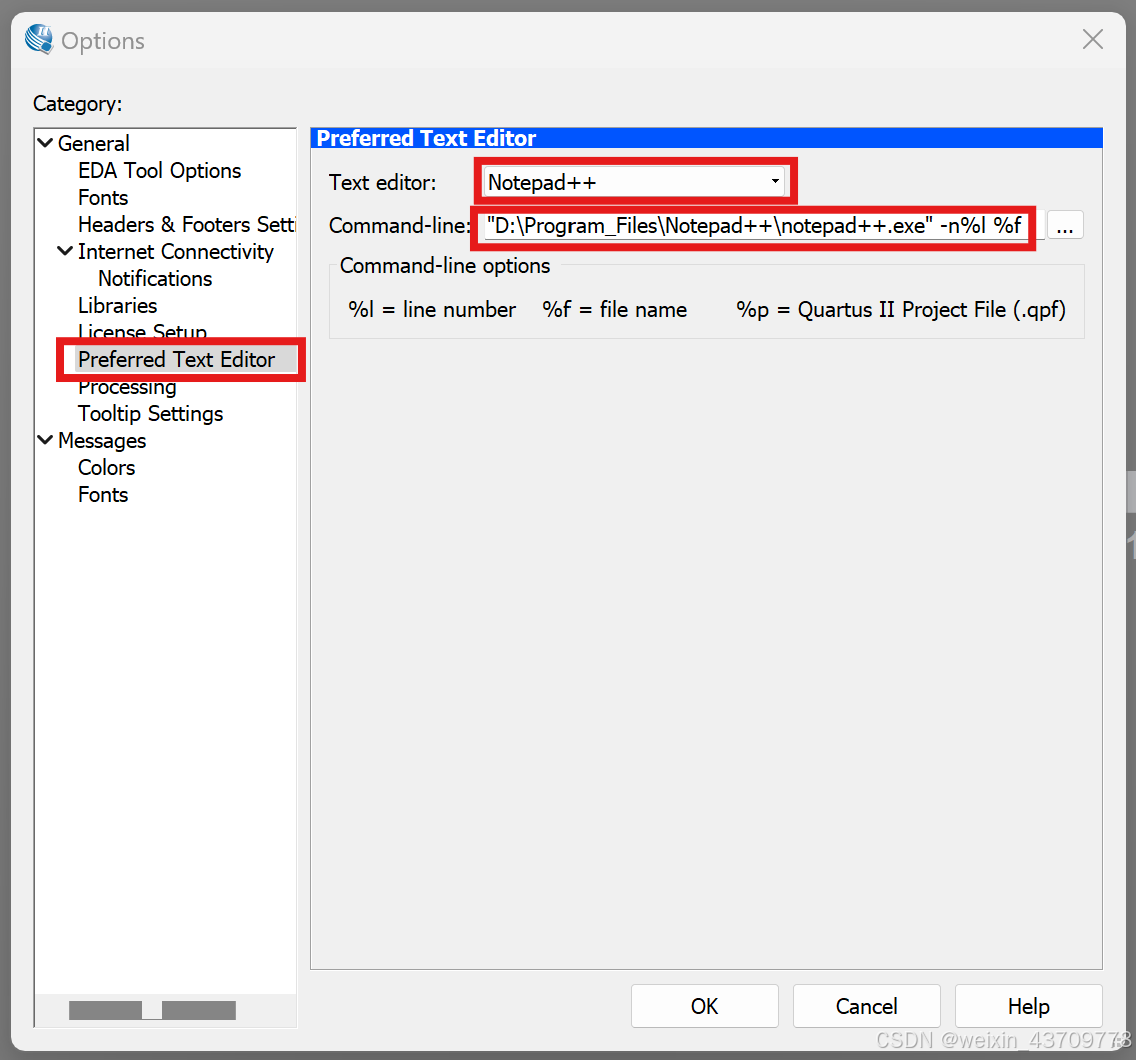Collapse the General category
Screen dimensions: 1136x1060
pos(45,143)
